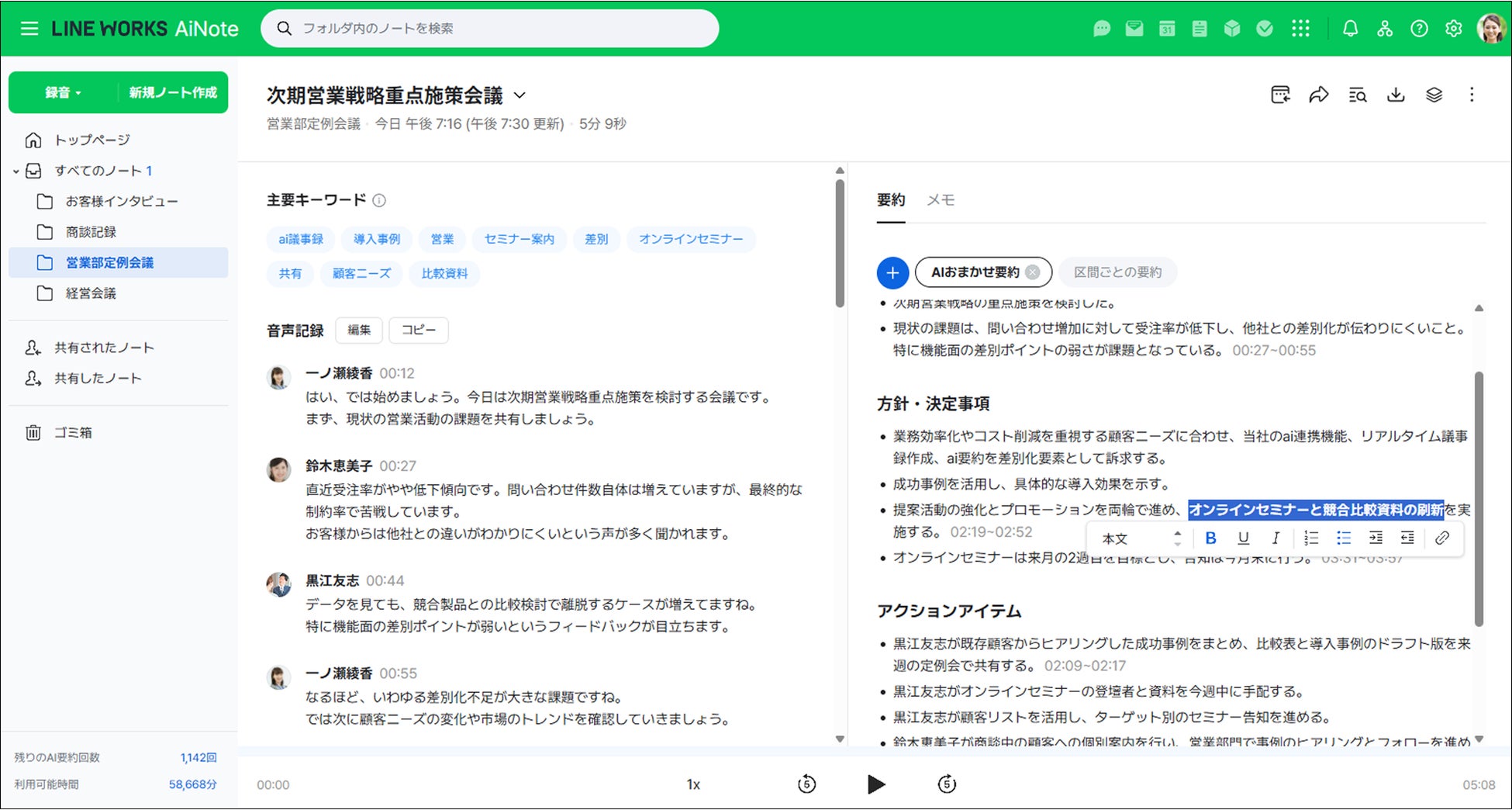Click the オンラインセミナー keyword tag

(691, 239)
